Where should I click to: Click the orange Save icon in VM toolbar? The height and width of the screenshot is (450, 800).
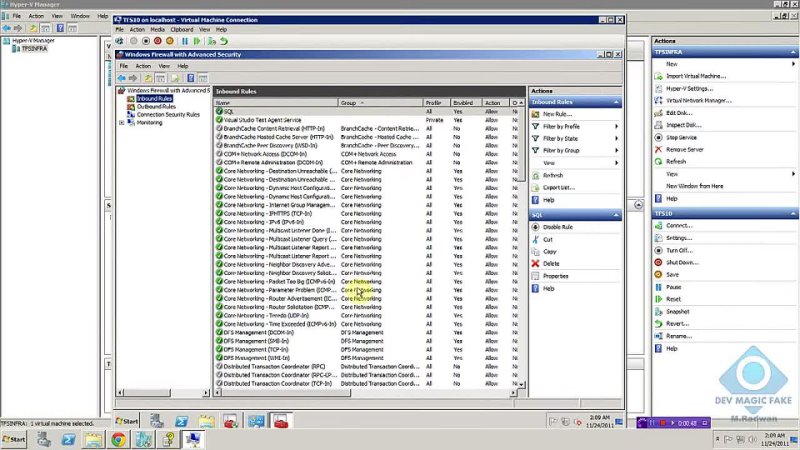169,41
